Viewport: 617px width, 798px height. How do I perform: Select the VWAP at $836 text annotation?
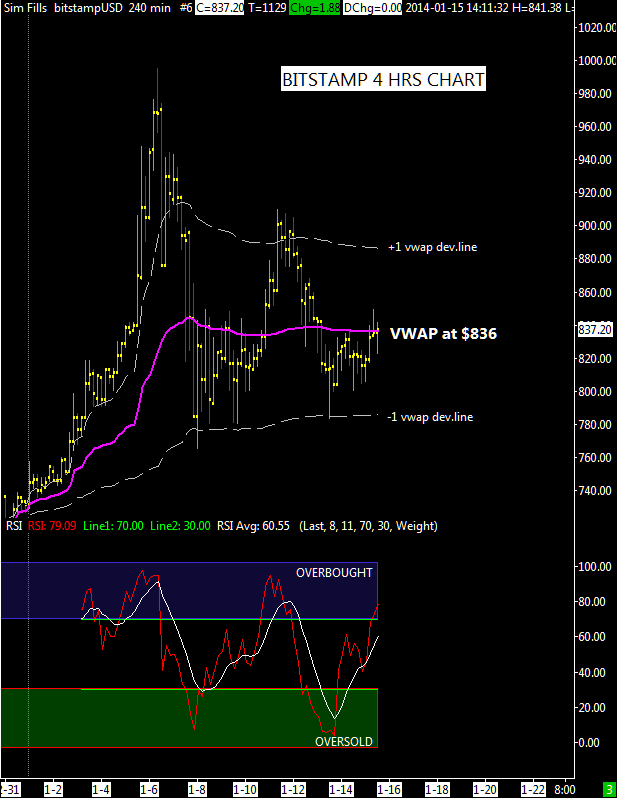(443, 335)
